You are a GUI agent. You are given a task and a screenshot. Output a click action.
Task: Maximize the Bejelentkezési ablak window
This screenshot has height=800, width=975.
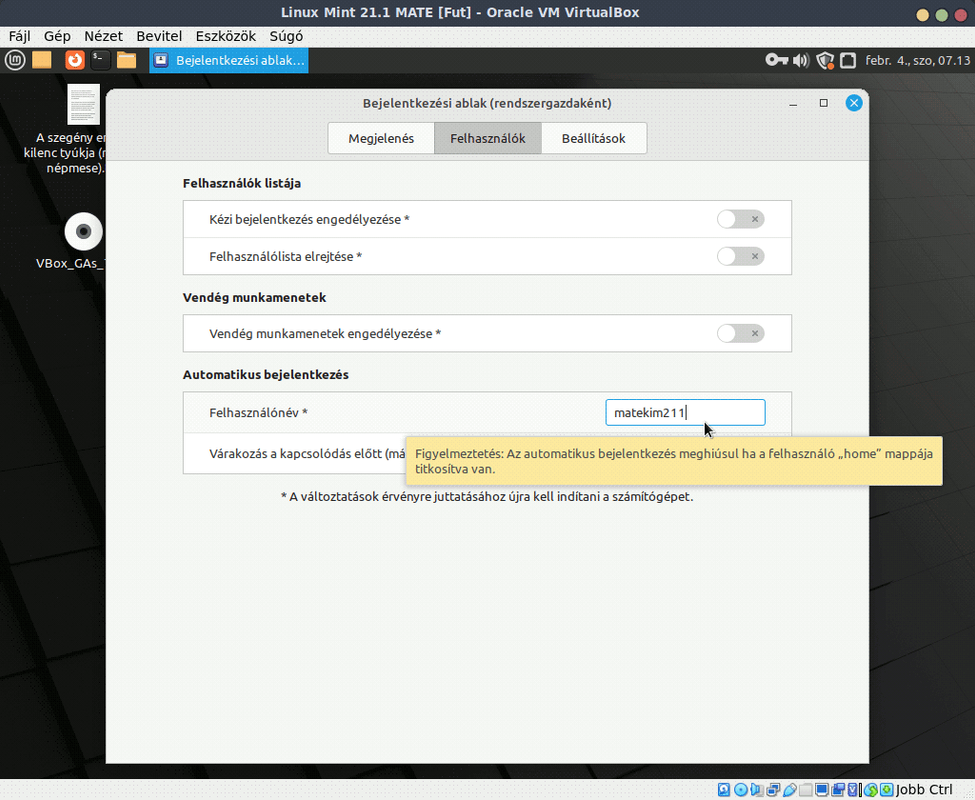(823, 103)
